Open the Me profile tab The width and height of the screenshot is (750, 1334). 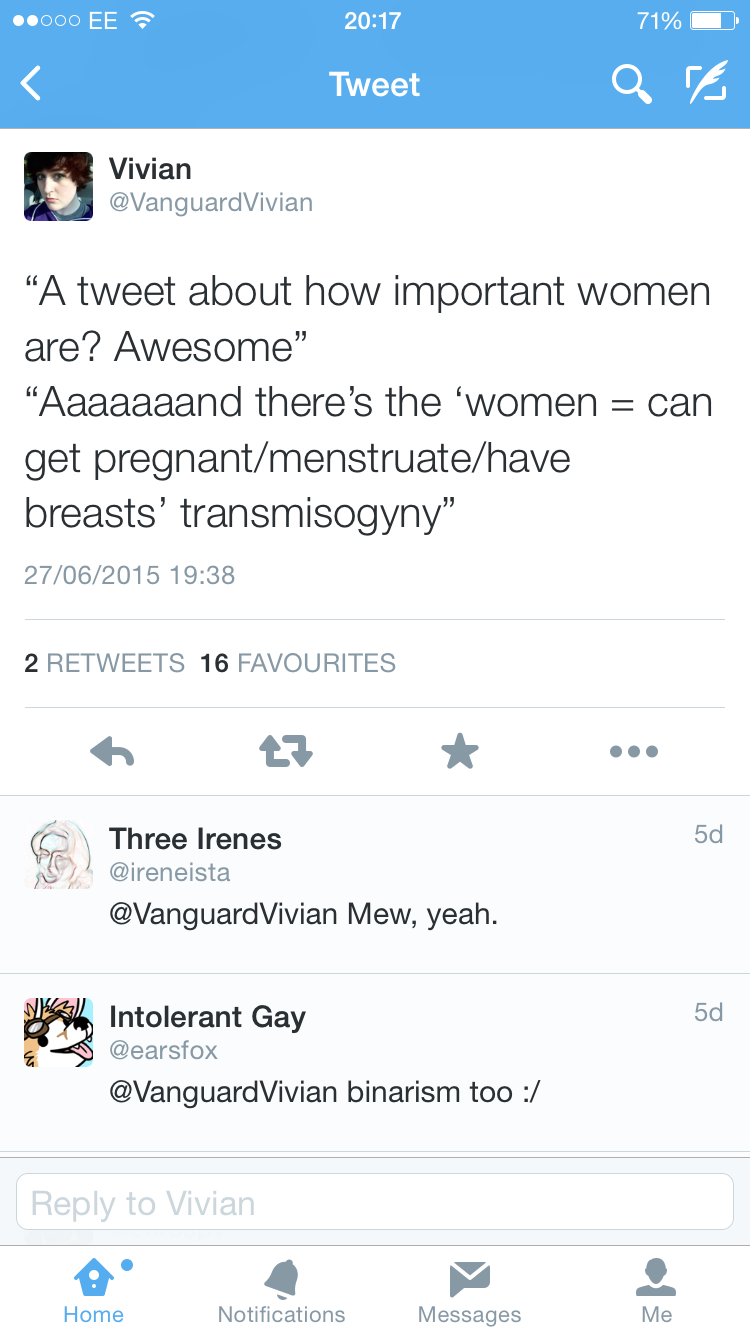click(x=657, y=1290)
